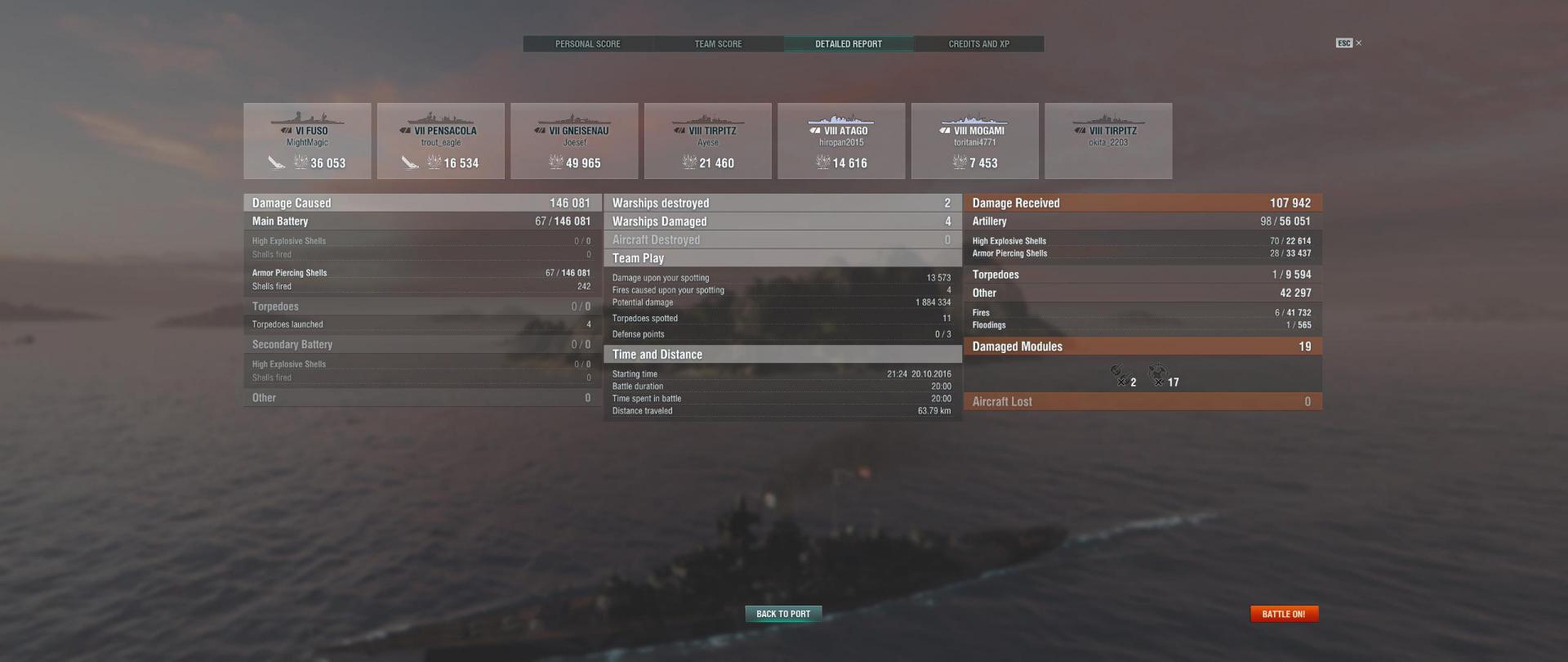Click Ayese's VIII Tirpitz ship icon
Image resolution: width=1568 pixels, height=662 pixels.
pos(708,119)
